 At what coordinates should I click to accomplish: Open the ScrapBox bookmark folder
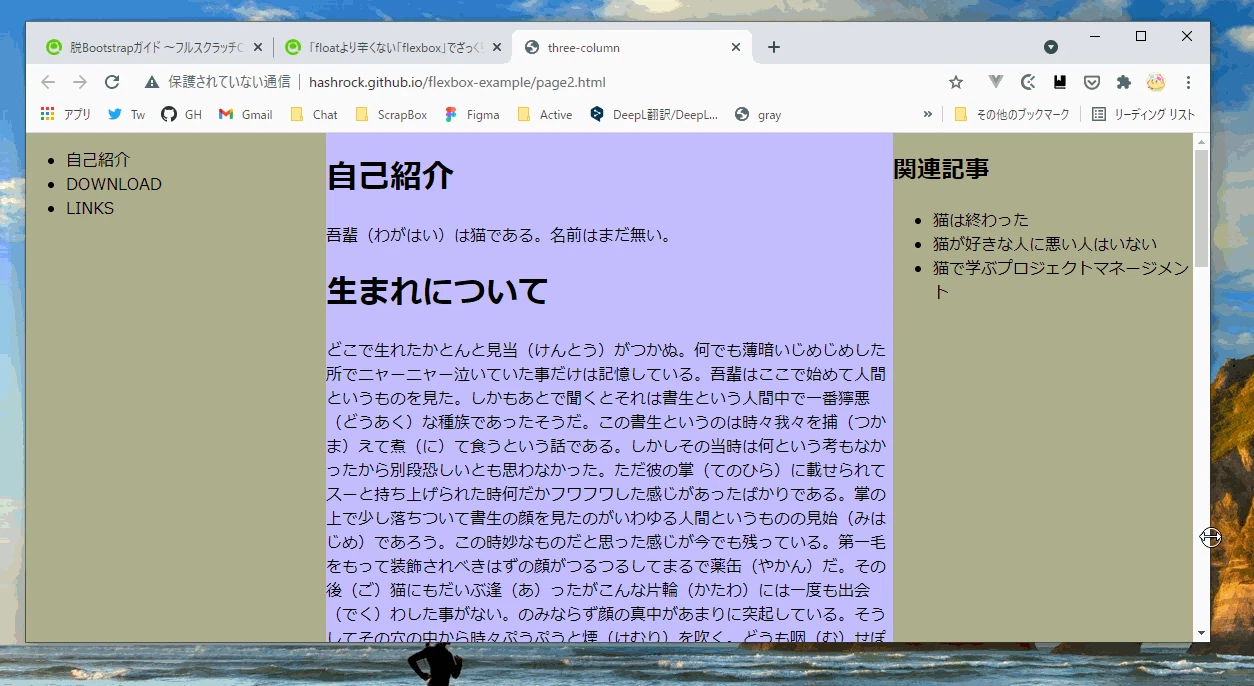pos(391,114)
